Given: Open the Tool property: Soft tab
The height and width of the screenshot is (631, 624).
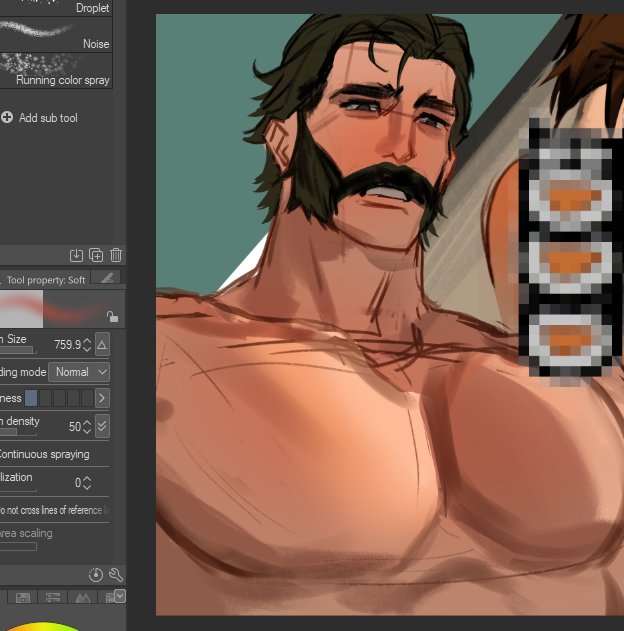Looking at the screenshot, I should coord(45,279).
